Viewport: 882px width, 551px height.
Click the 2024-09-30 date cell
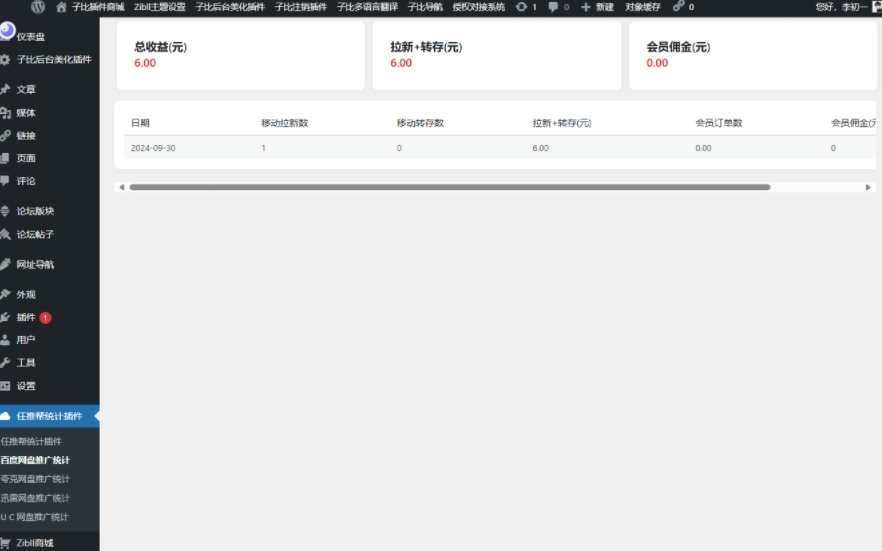tap(153, 148)
